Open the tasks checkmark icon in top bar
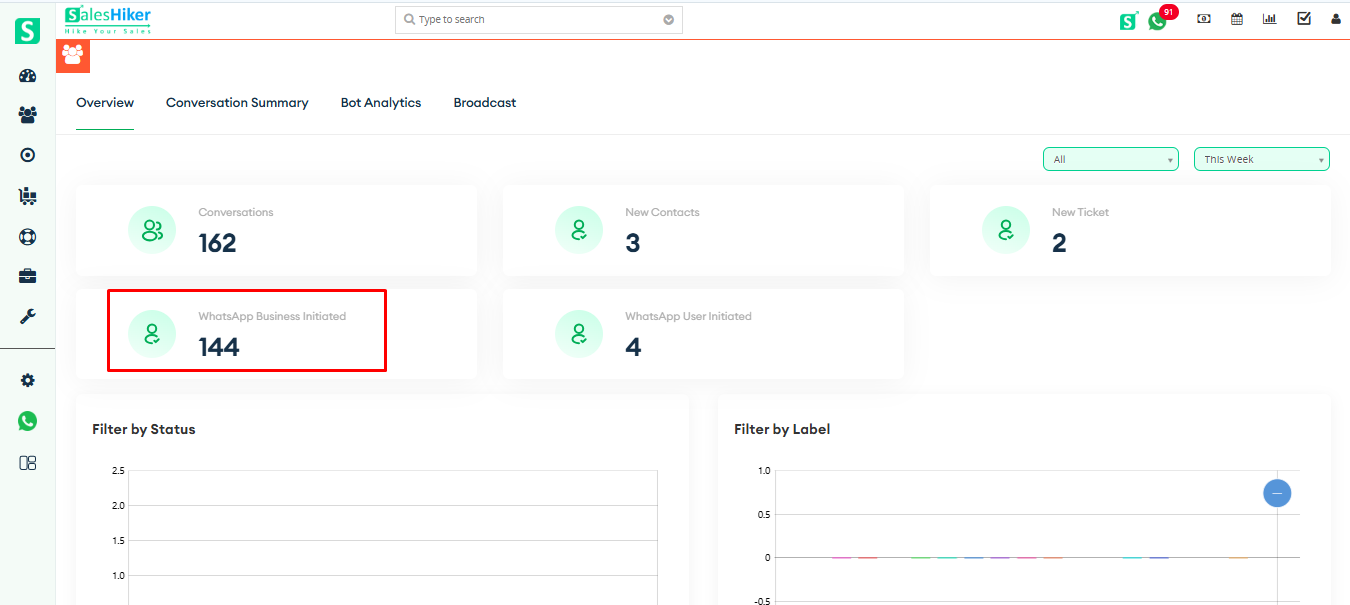 click(1303, 19)
